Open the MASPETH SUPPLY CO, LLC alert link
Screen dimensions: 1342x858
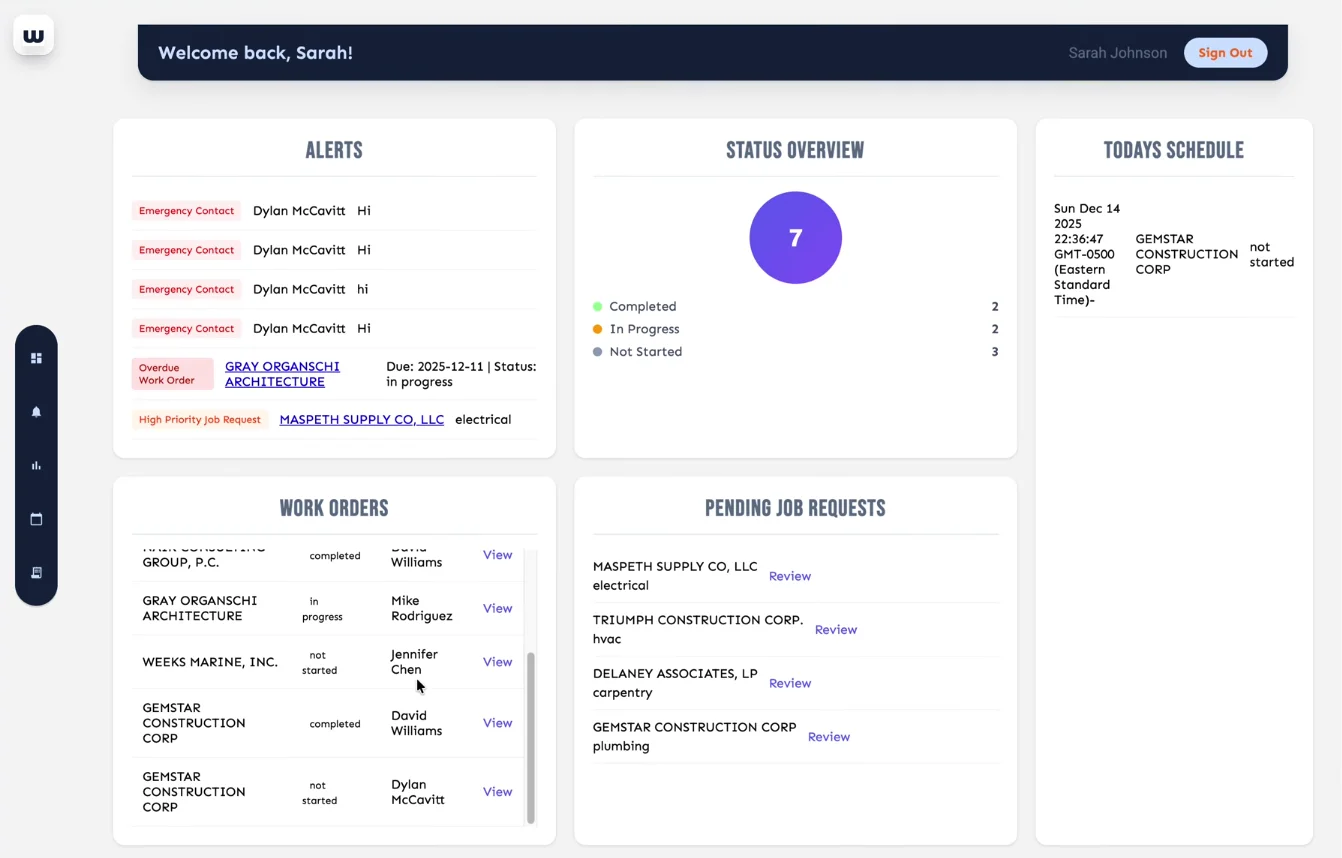361,419
